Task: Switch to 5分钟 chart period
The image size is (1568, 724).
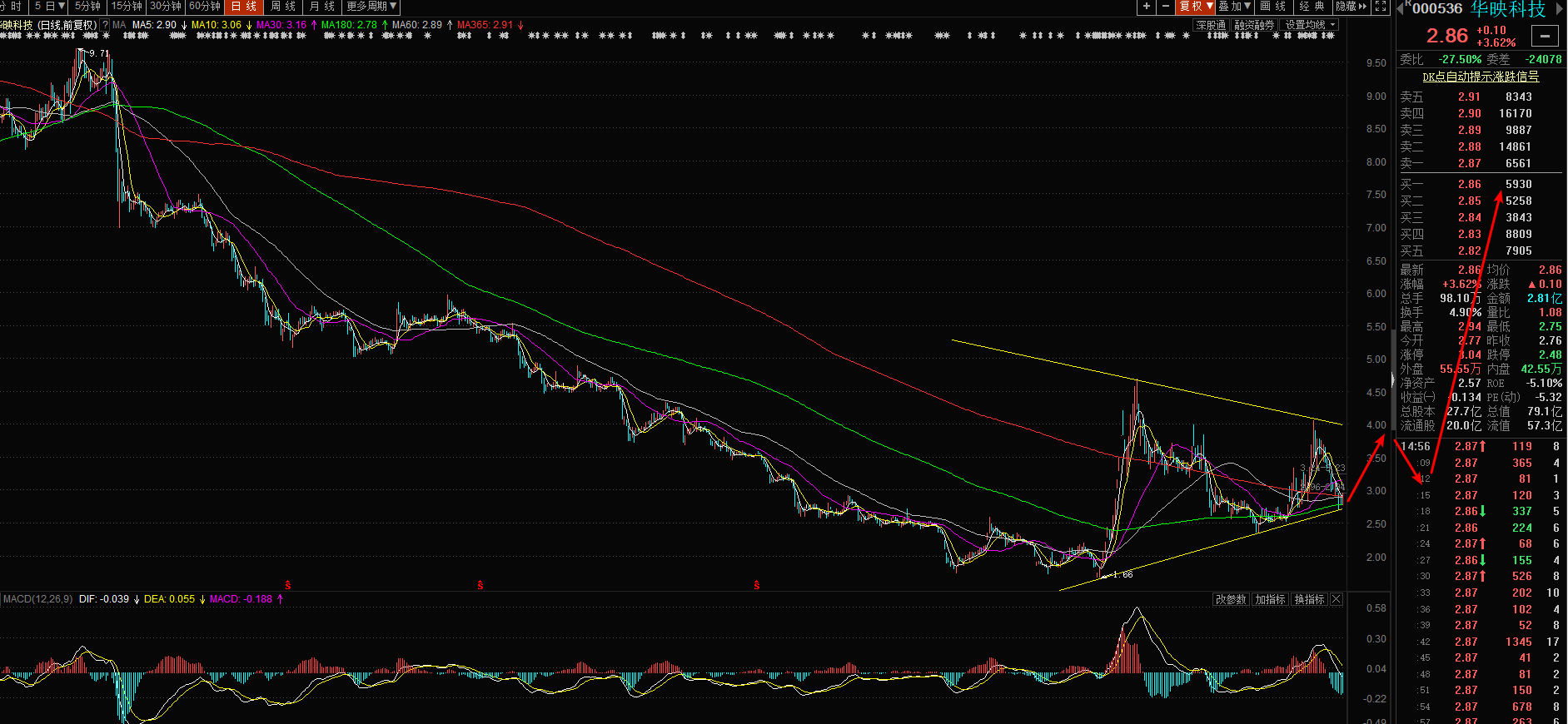Action: click(x=87, y=7)
